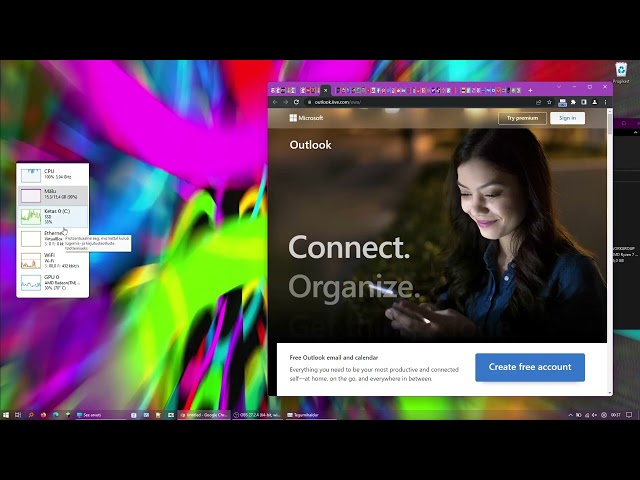
Task: Select the WiFi performance entry
Action: [x=53, y=260]
